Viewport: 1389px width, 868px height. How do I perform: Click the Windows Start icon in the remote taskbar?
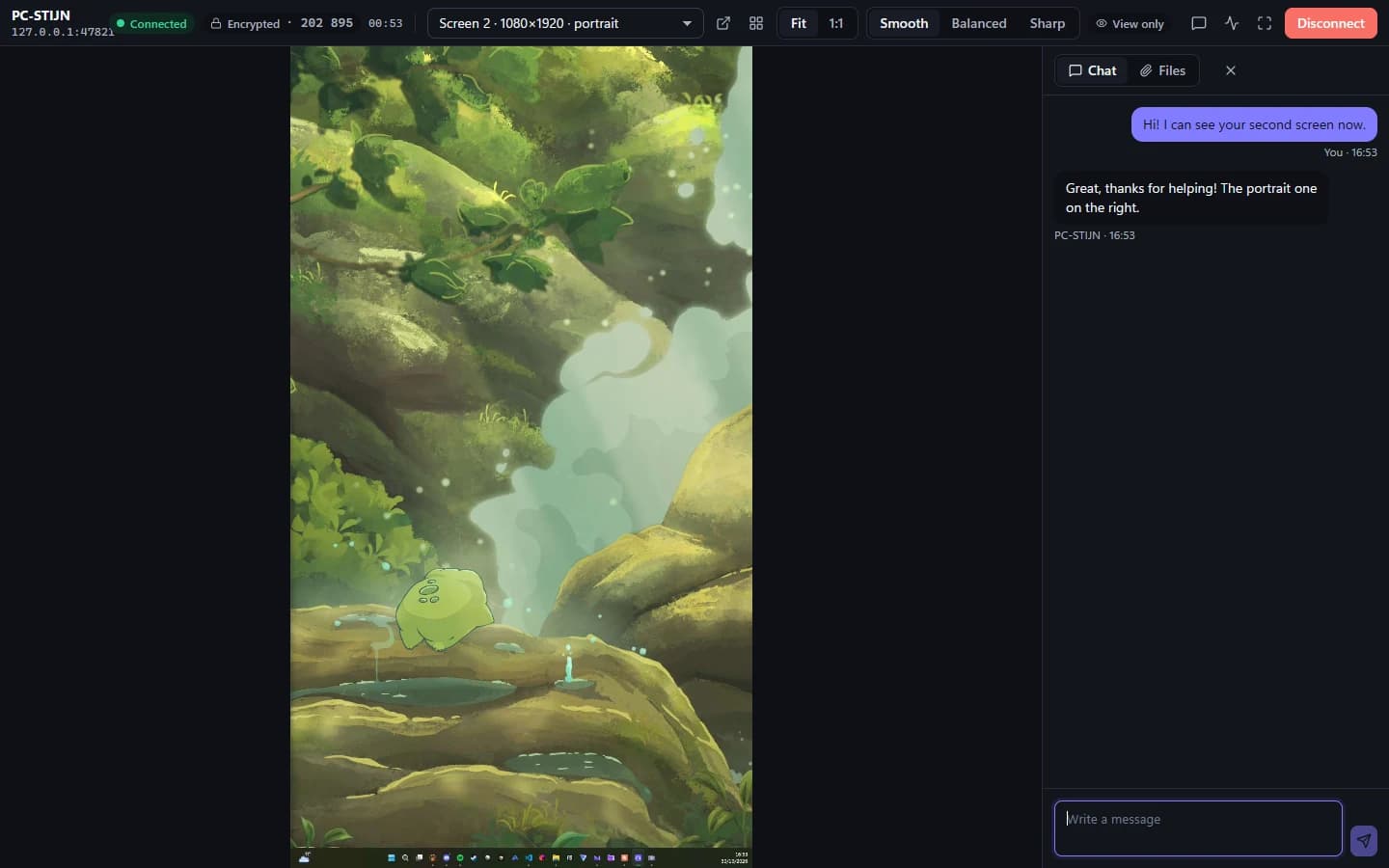392,857
